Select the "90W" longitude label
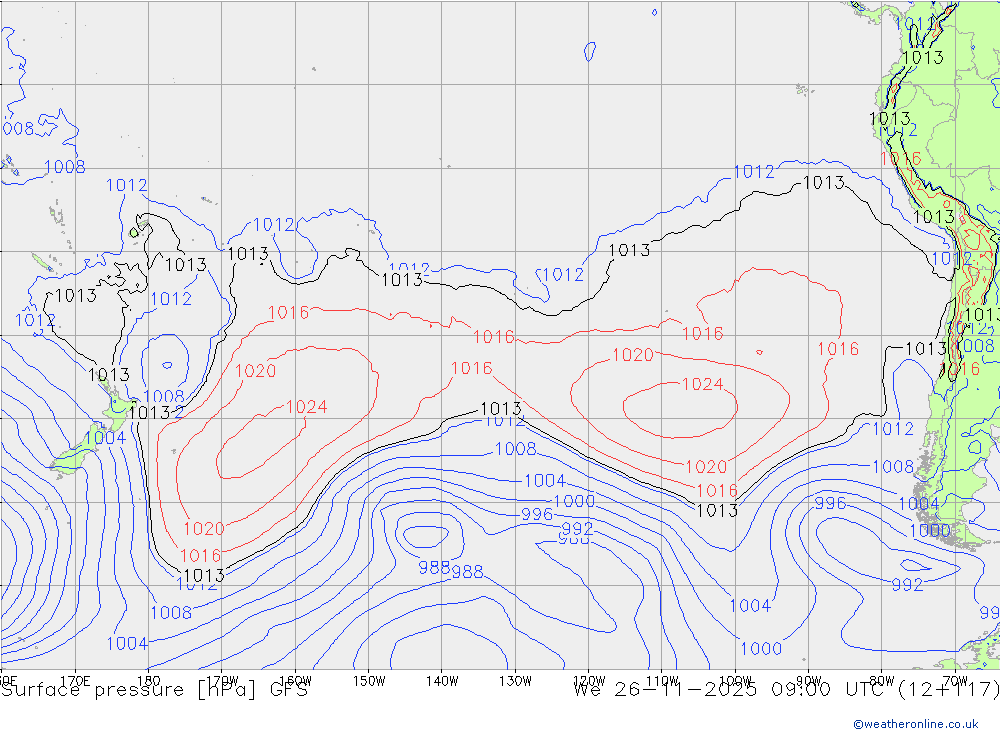The image size is (1000, 733). point(809,680)
